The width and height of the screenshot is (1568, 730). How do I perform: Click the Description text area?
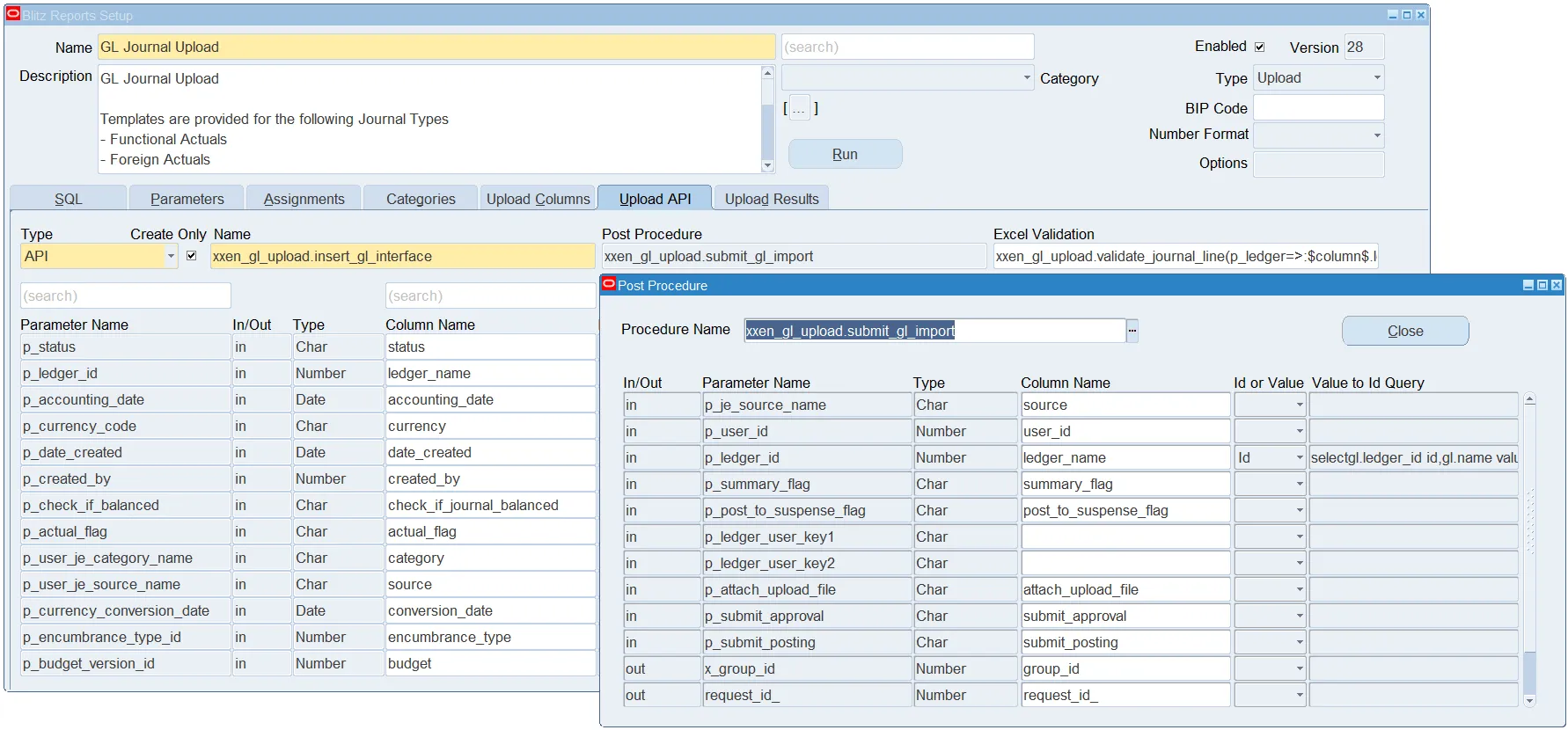(x=429, y=119)
